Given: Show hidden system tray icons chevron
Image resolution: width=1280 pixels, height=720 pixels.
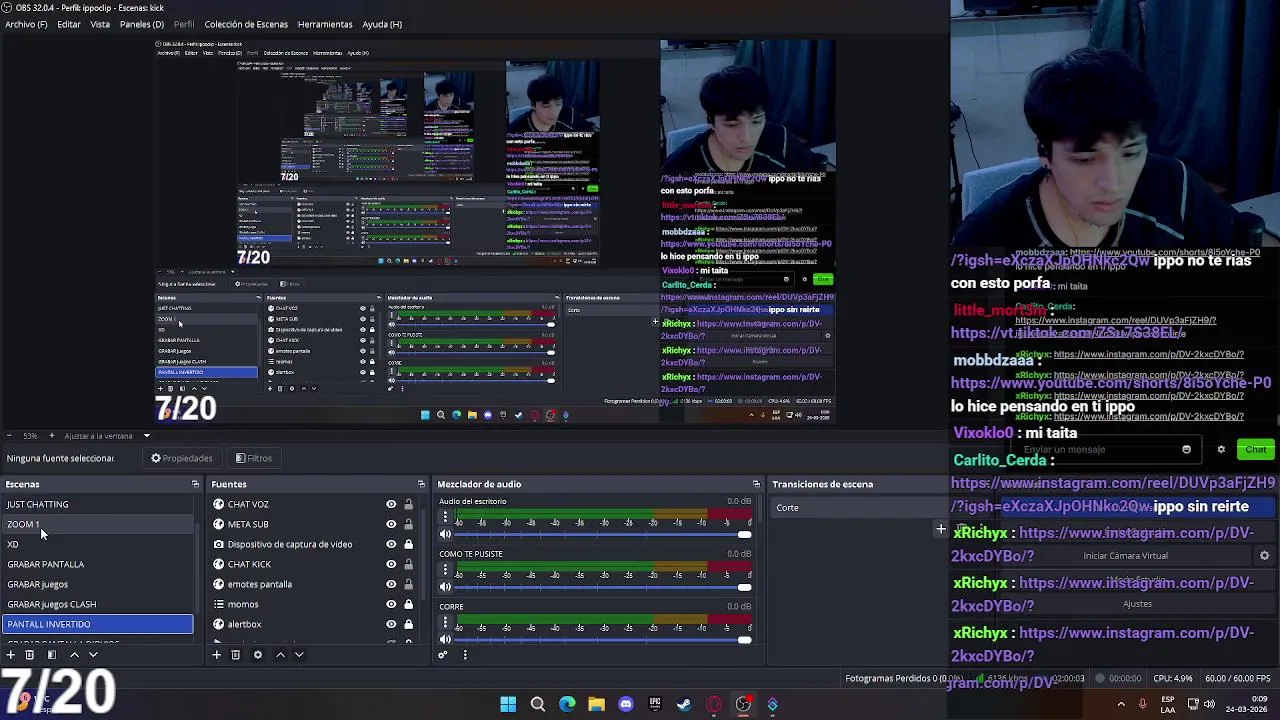Looking at the screenshot, I should coord(1121,704).
